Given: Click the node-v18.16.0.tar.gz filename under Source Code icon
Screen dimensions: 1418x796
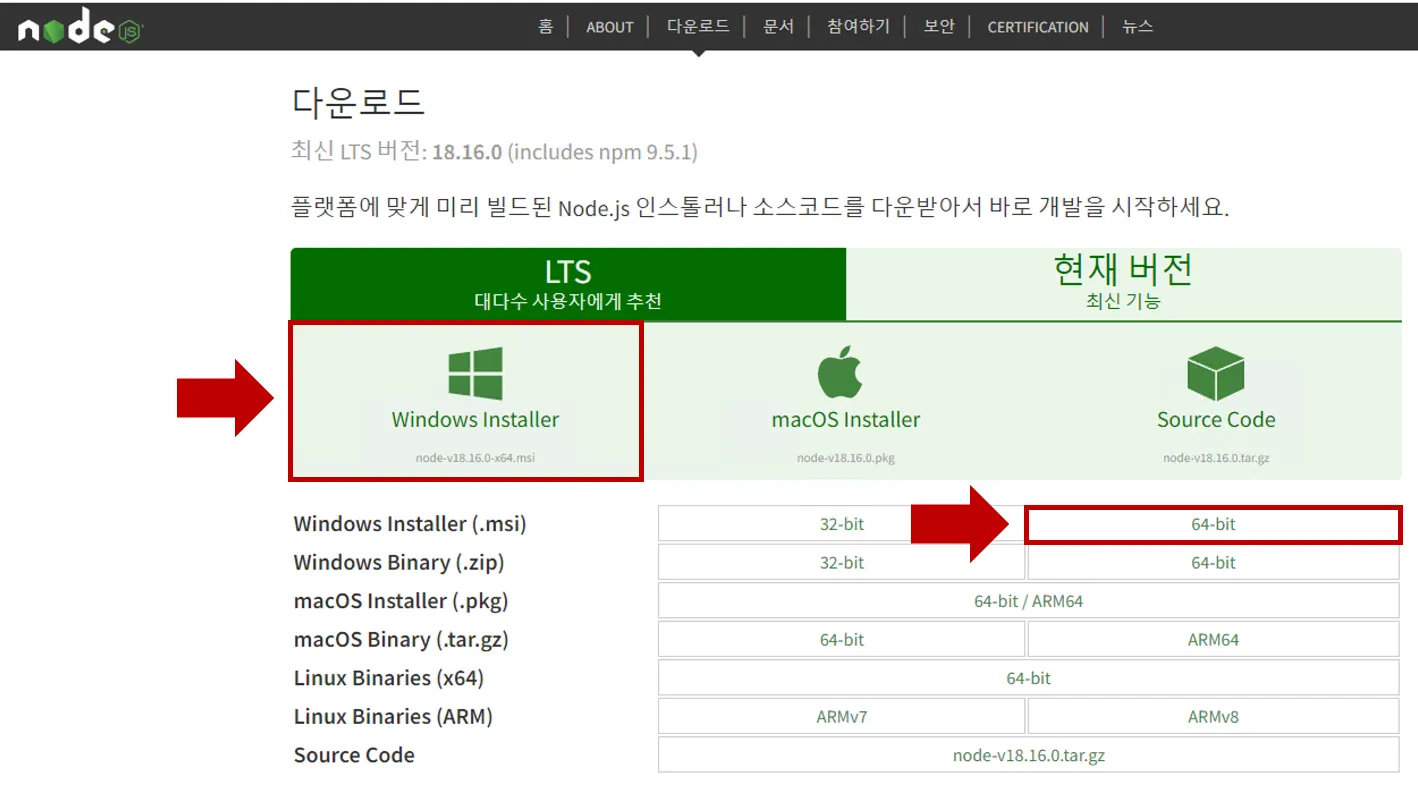Looking at the screenshot, I should [1216, 458].
